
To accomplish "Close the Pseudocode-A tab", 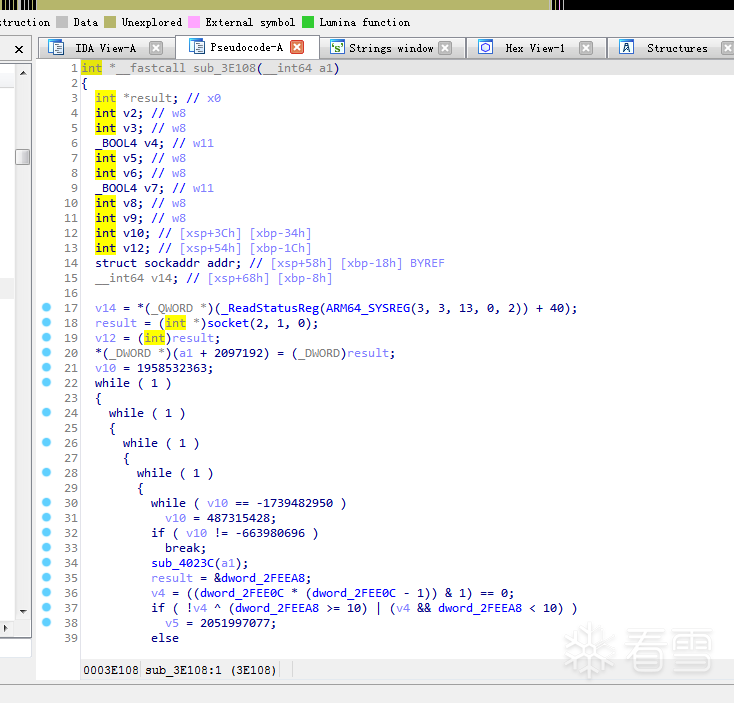I will click(297, 47).
